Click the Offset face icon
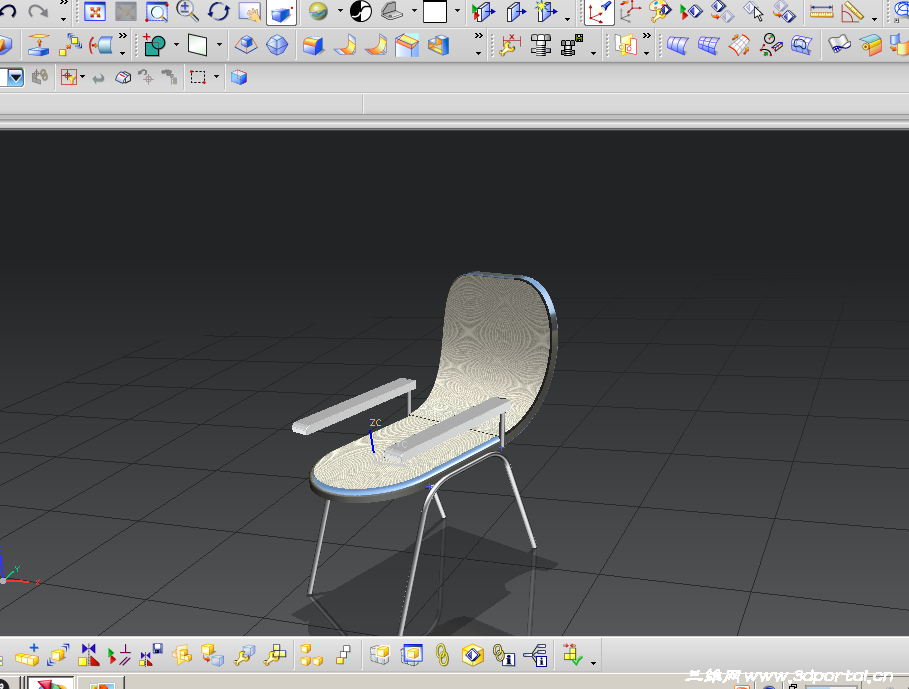Viewport: 909px width, 689px height. (39, 45)
